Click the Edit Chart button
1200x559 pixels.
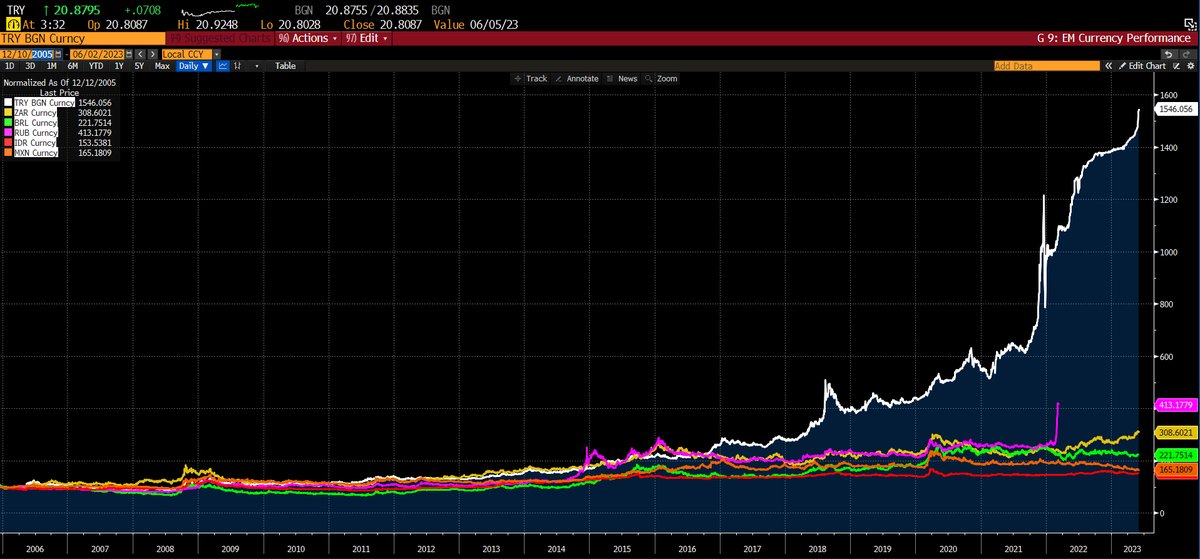coord(1141,66)
